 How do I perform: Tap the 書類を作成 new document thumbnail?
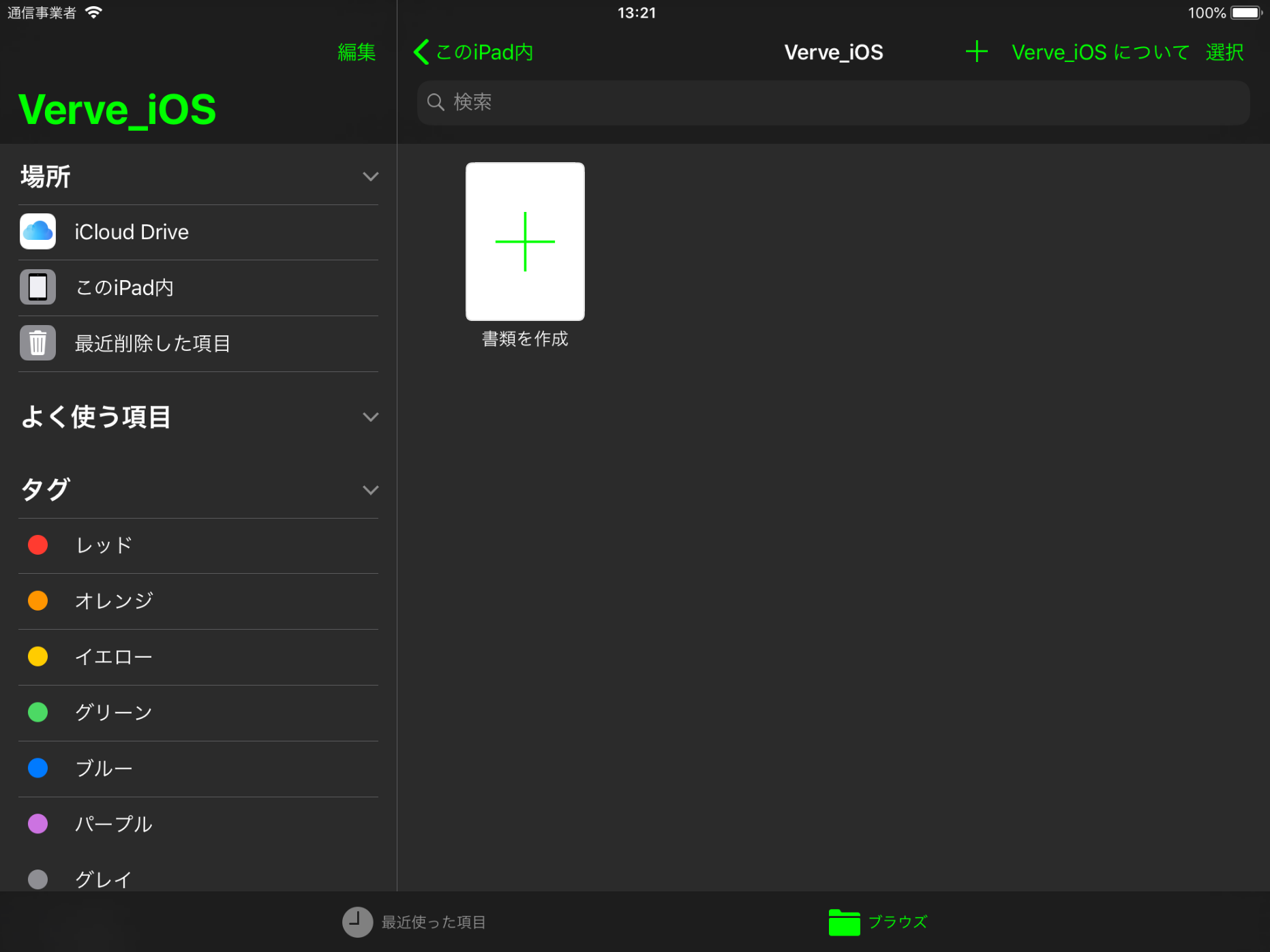click(525, 241)
